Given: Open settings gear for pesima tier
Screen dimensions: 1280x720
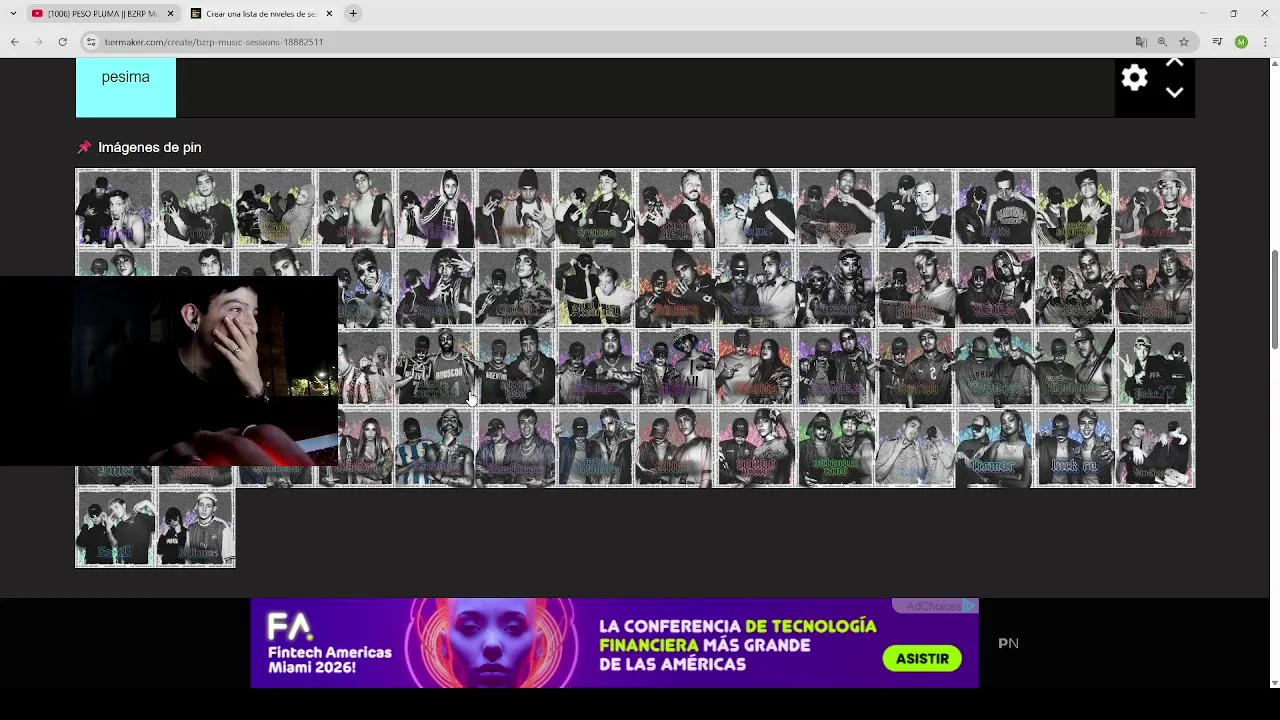Looking at the screenshot, I should [x=1134, y=78].
